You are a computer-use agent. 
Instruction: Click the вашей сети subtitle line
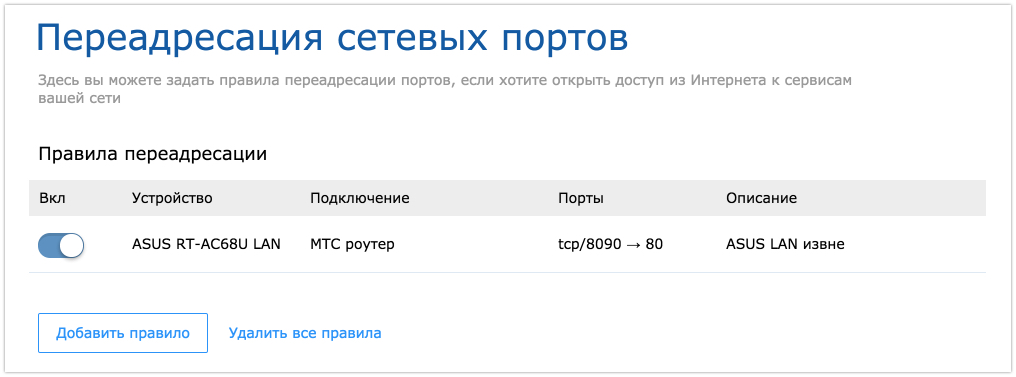click(79, 99)
